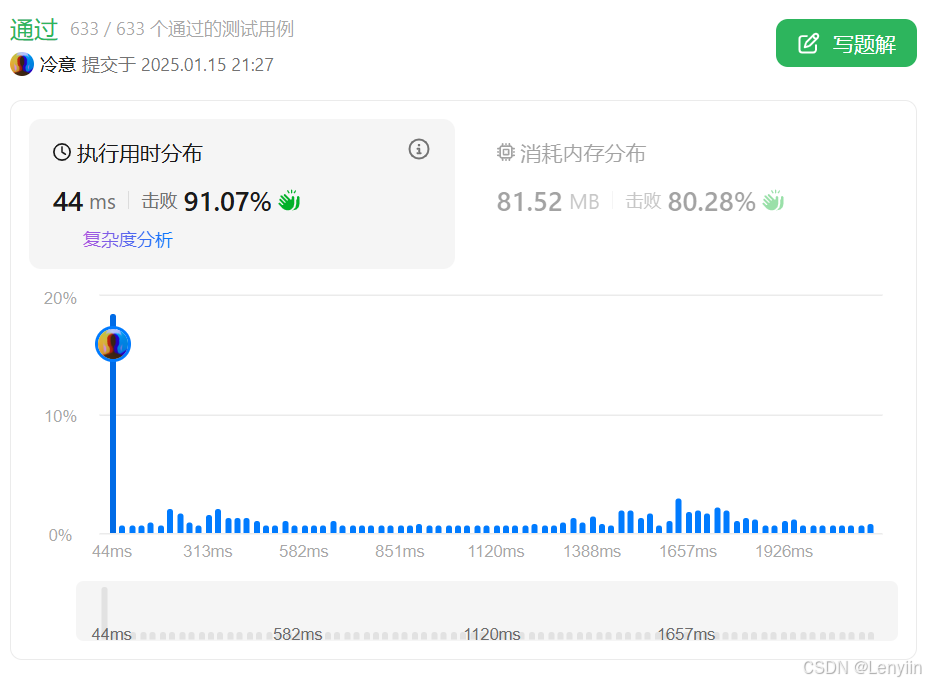This screenshot has width=926, height=683.
Task: Click the chip icon beside 消耗内存分布
Action: [506, 152]
